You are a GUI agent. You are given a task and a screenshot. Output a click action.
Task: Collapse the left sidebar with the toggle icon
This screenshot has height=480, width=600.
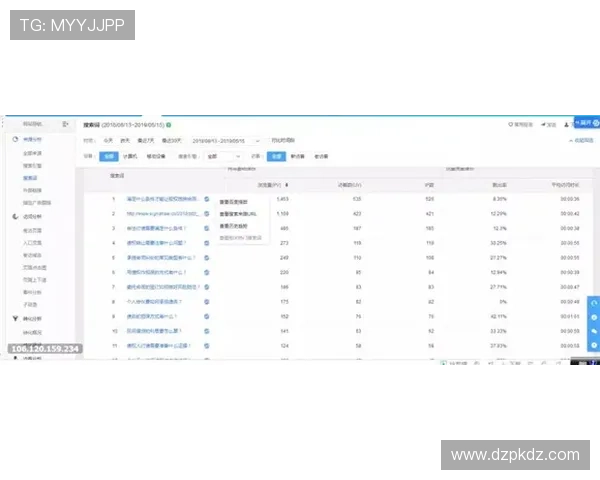point(65,124)
